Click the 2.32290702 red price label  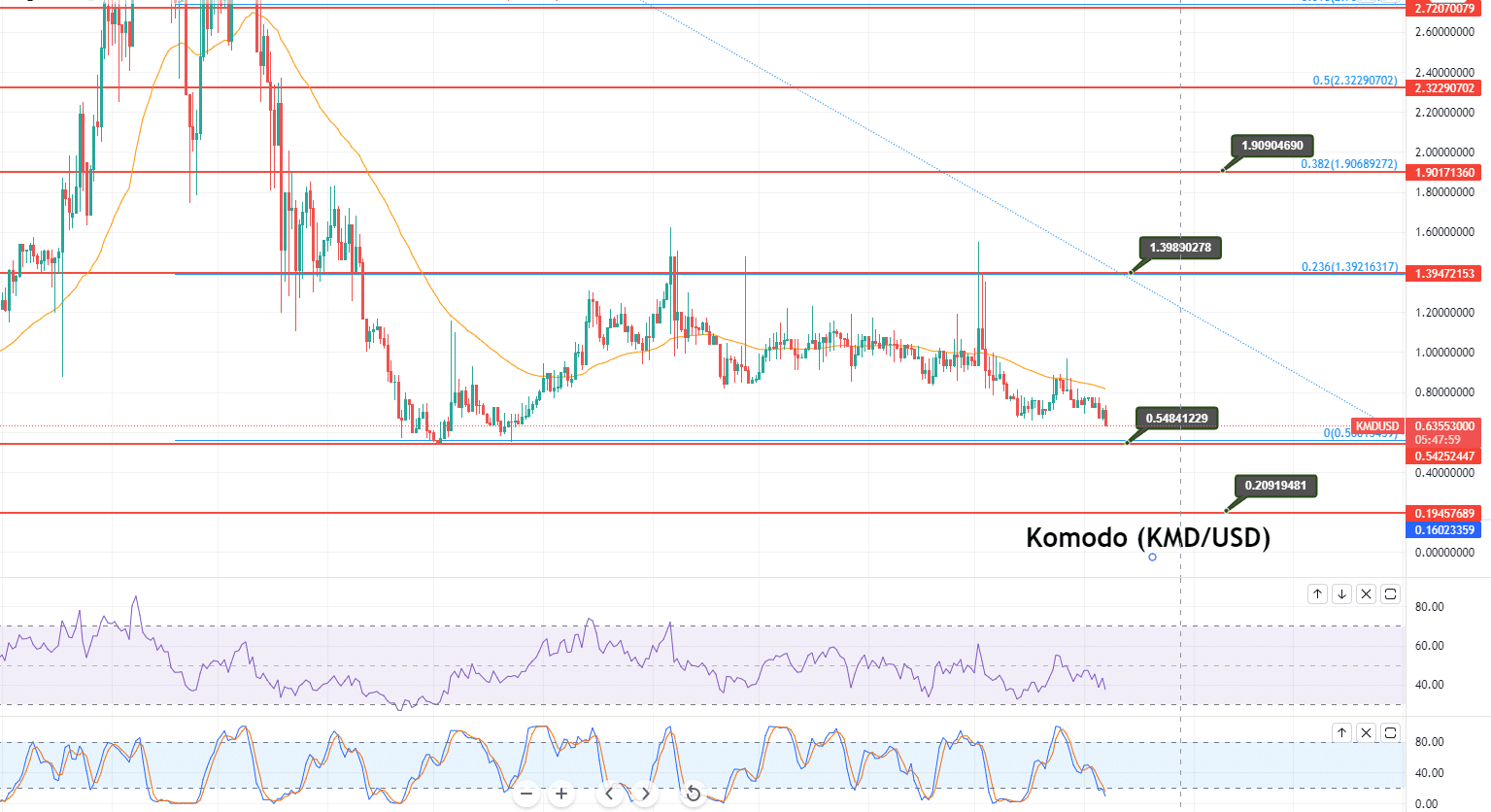1444,88
